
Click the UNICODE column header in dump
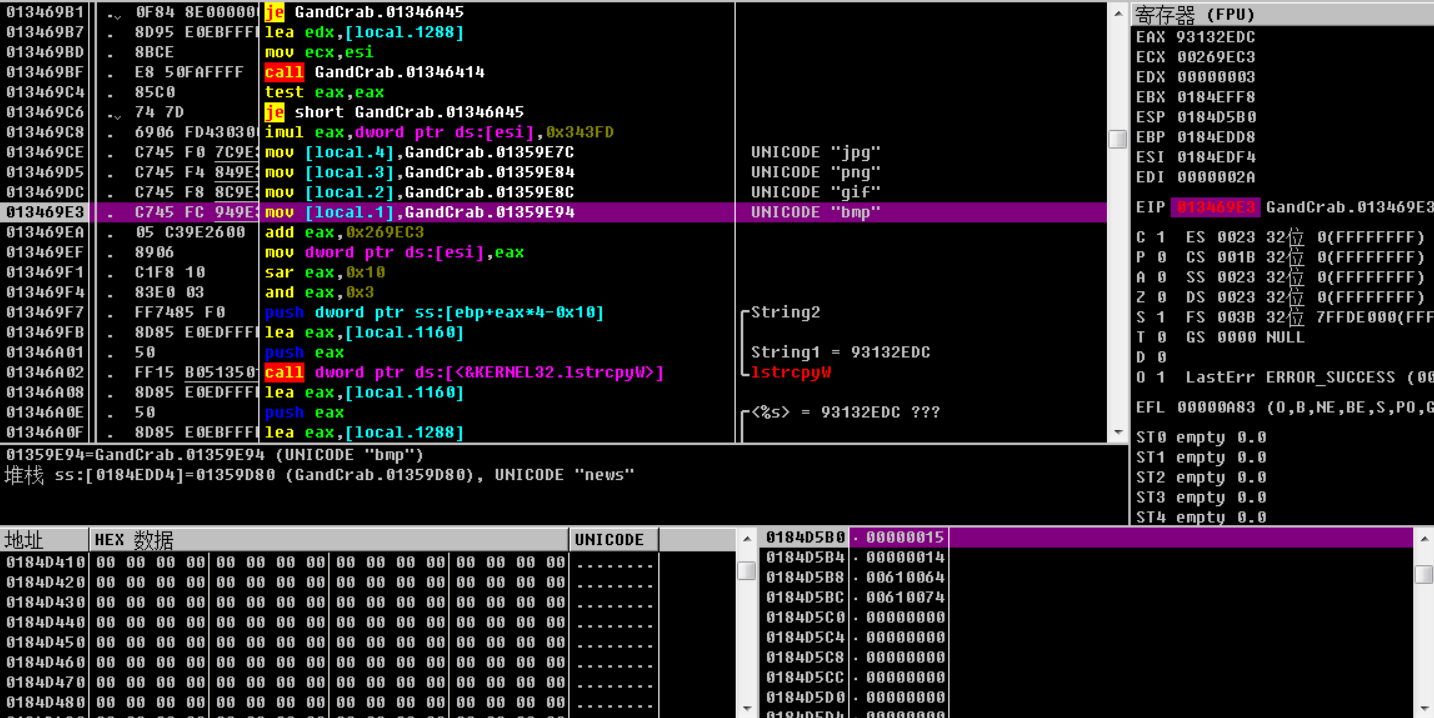pyautogui.click(x=614, y=540)
